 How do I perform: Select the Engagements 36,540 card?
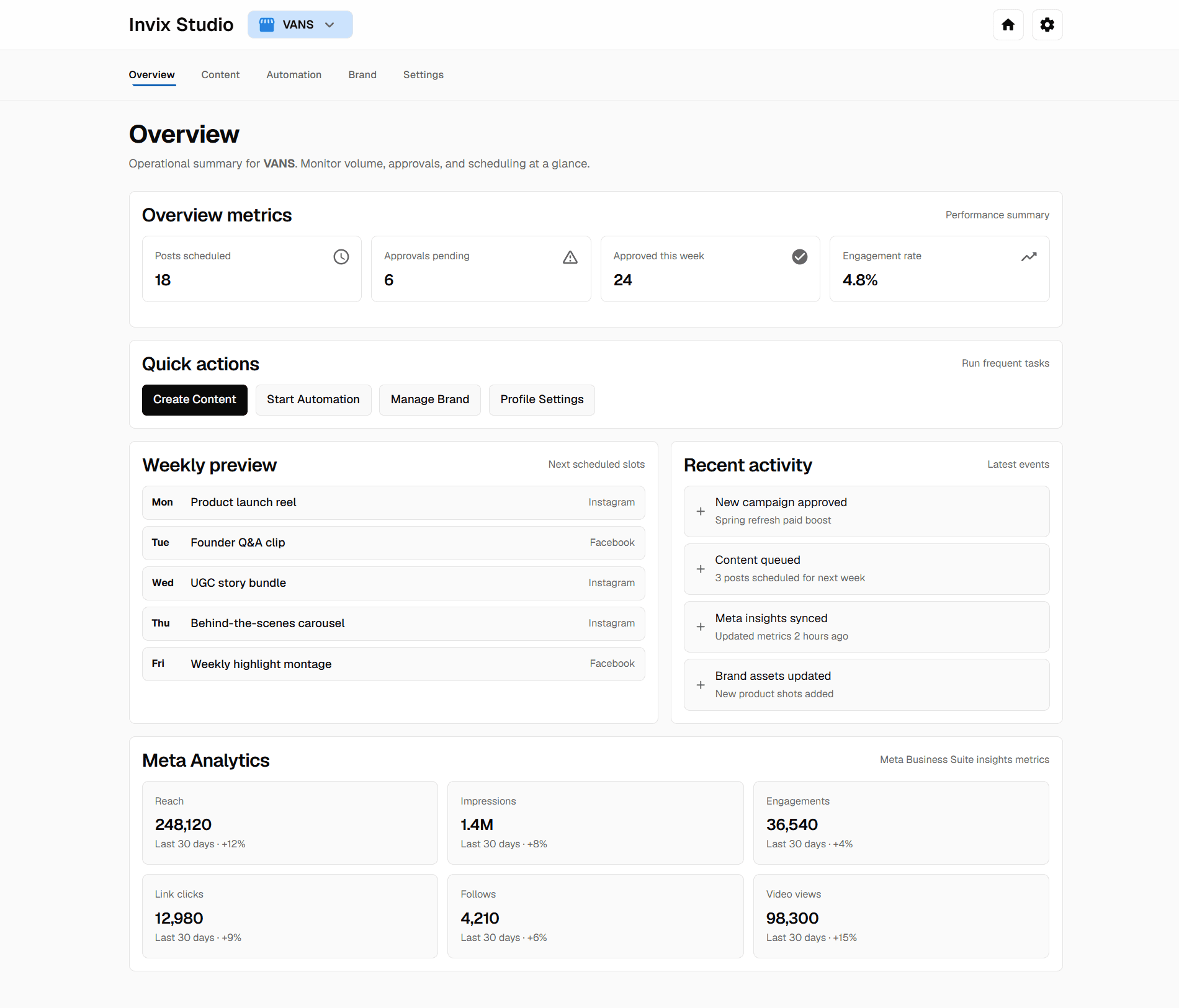(x=901, y=823)
